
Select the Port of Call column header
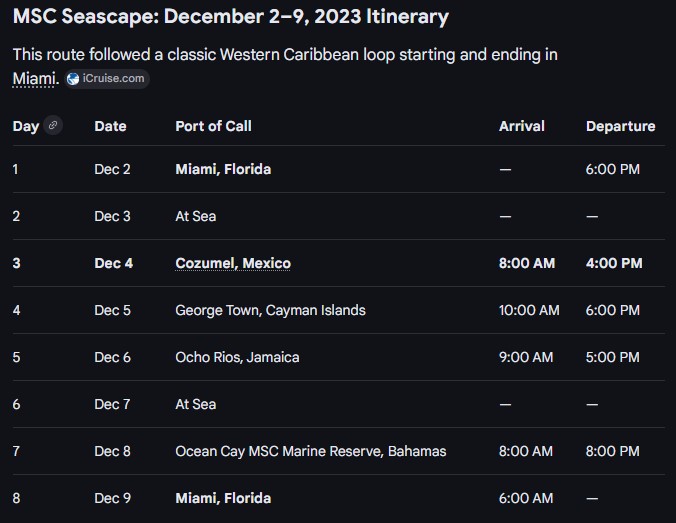point(213,126)
